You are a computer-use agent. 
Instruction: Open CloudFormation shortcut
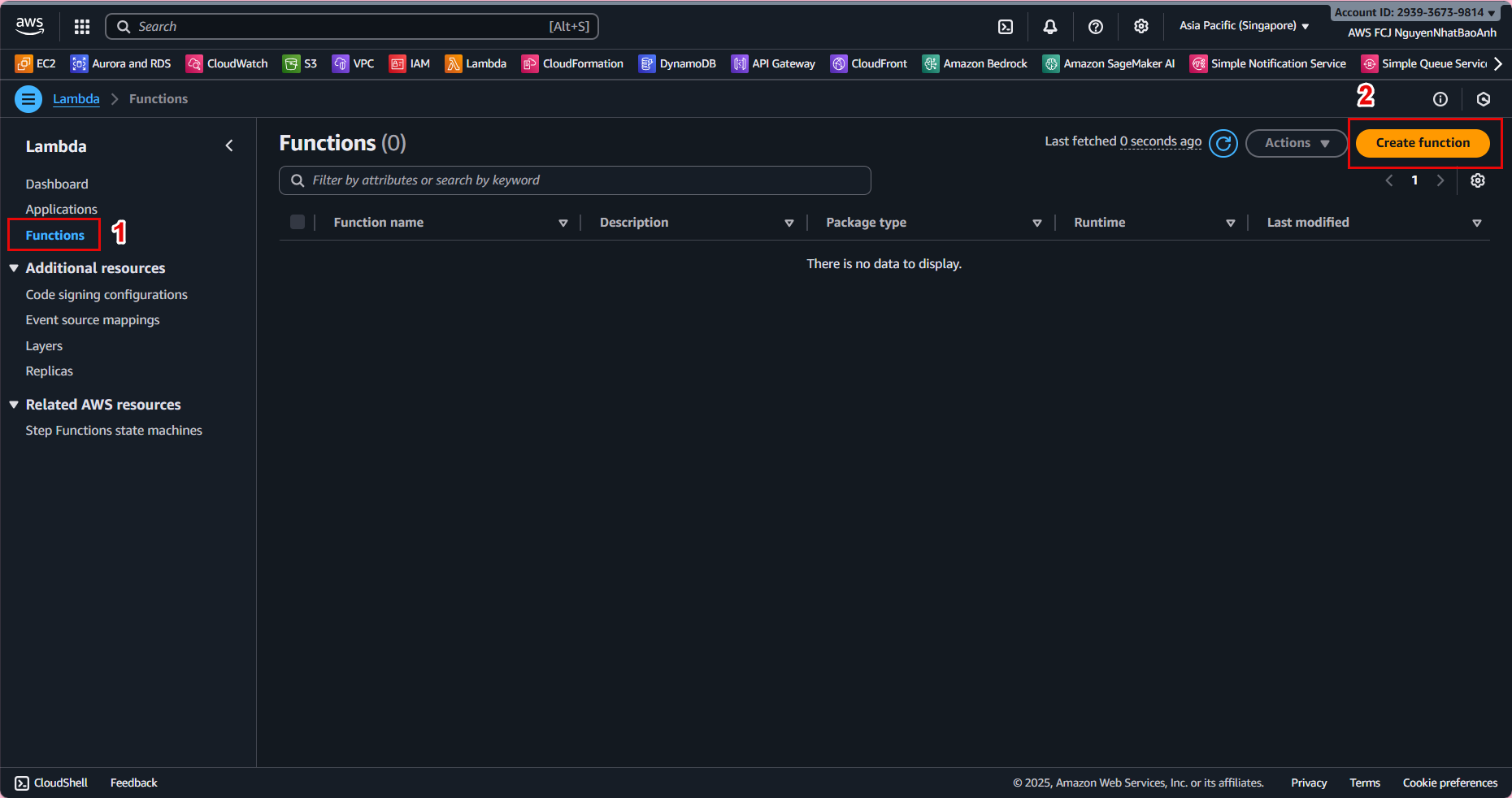click(x=572, y=63)
